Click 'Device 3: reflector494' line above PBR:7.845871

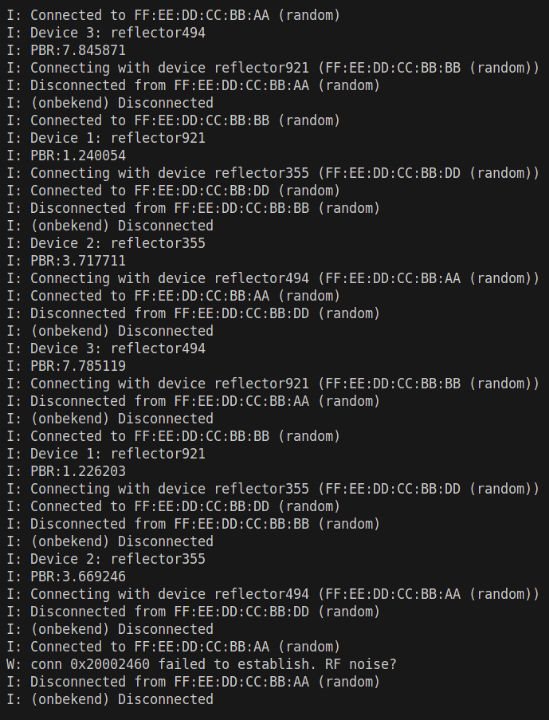point(106,33)
